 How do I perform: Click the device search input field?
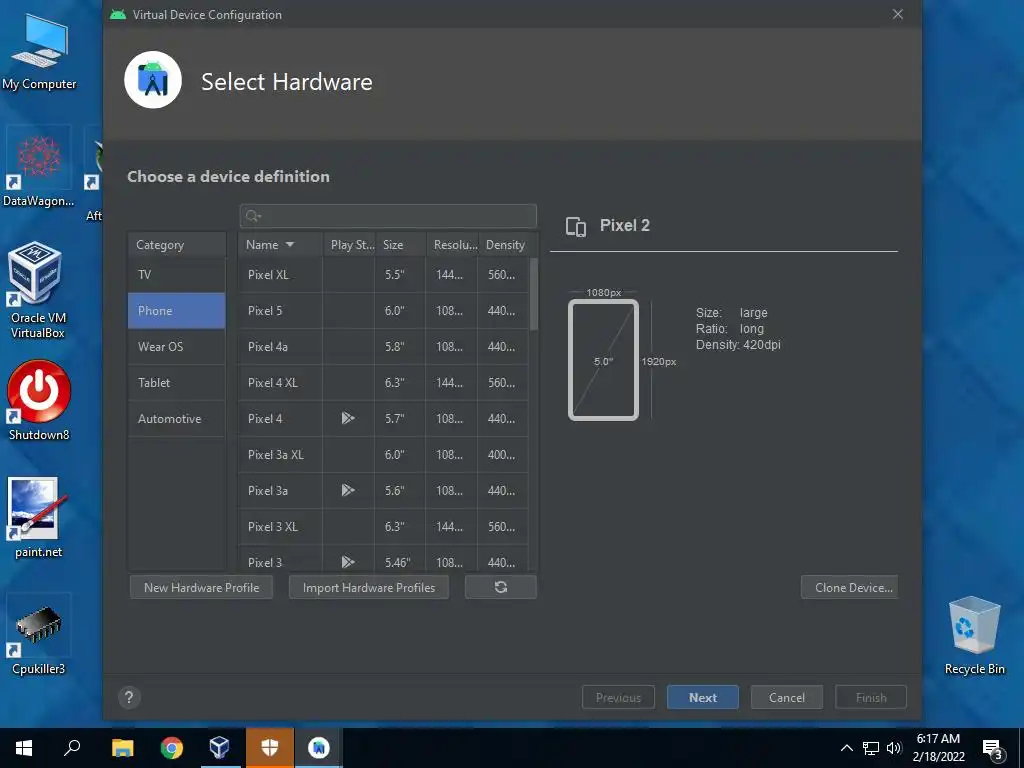point(388,216)
